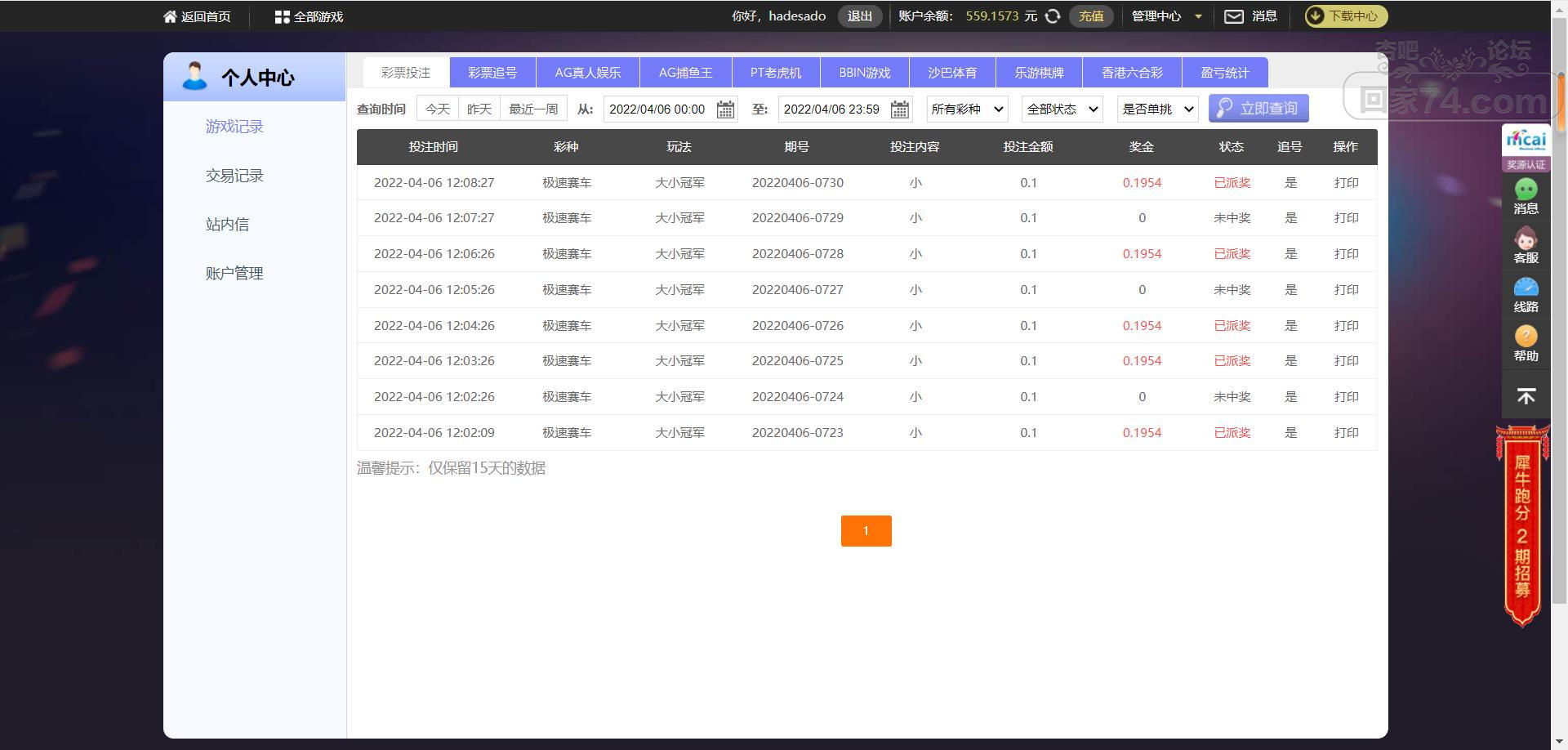Click the 充值 recharge button
The width and height of the screenshot is (1568, 750).
pos(1091,16)
